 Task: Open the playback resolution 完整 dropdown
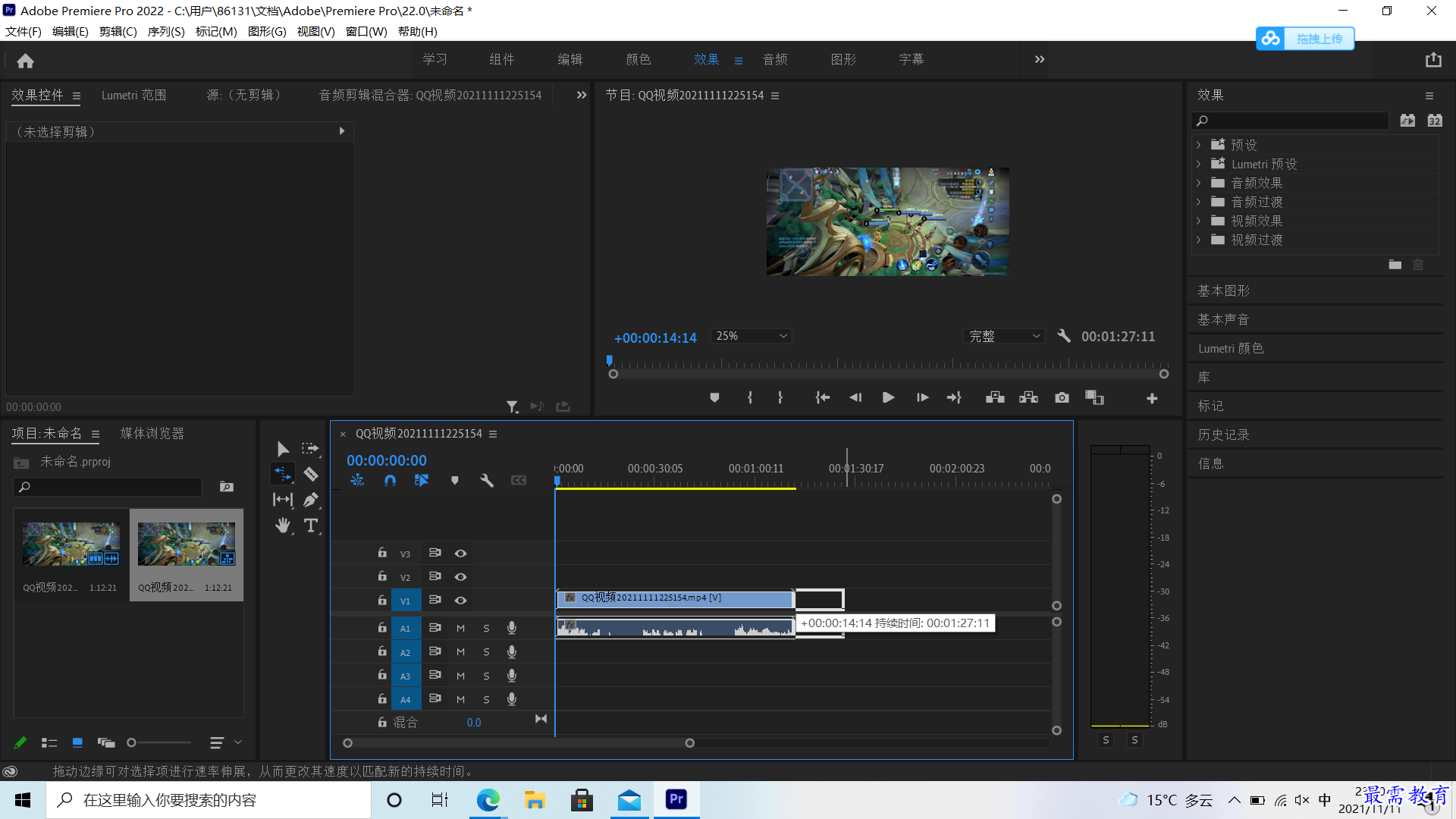[x=1004, y=336]
